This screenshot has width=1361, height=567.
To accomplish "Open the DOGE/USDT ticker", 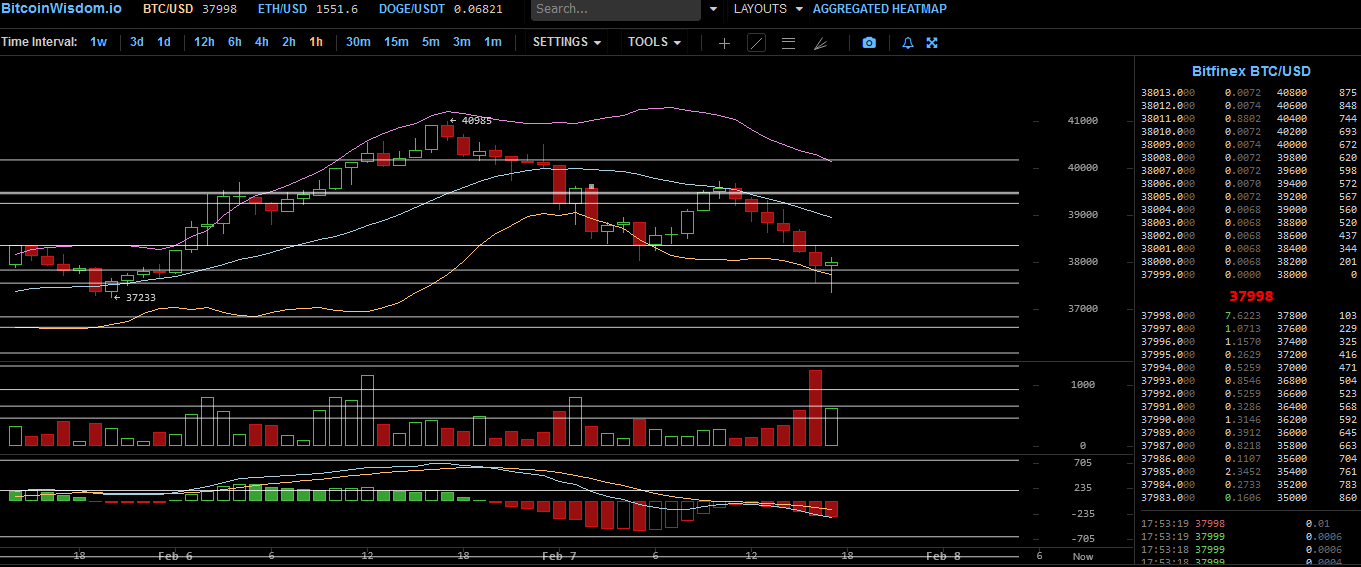I will pos(441,9).
